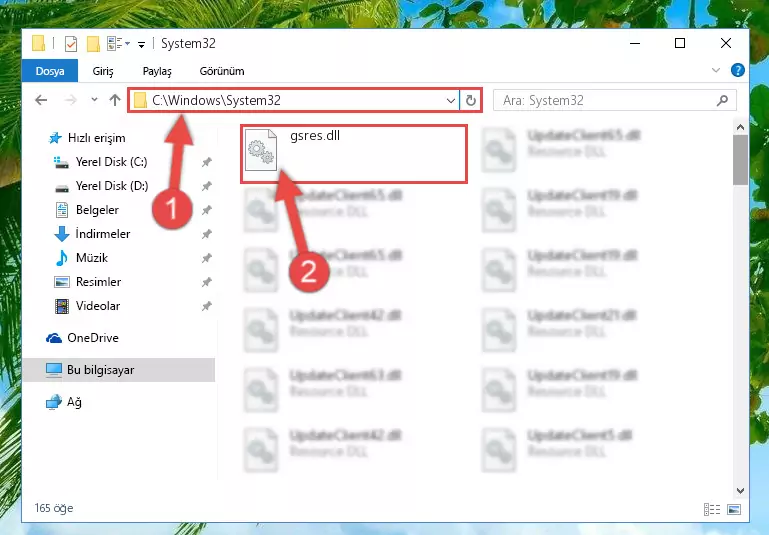
Task: Open recent locations dropdown arrow
Action: (x=94, y=100)
